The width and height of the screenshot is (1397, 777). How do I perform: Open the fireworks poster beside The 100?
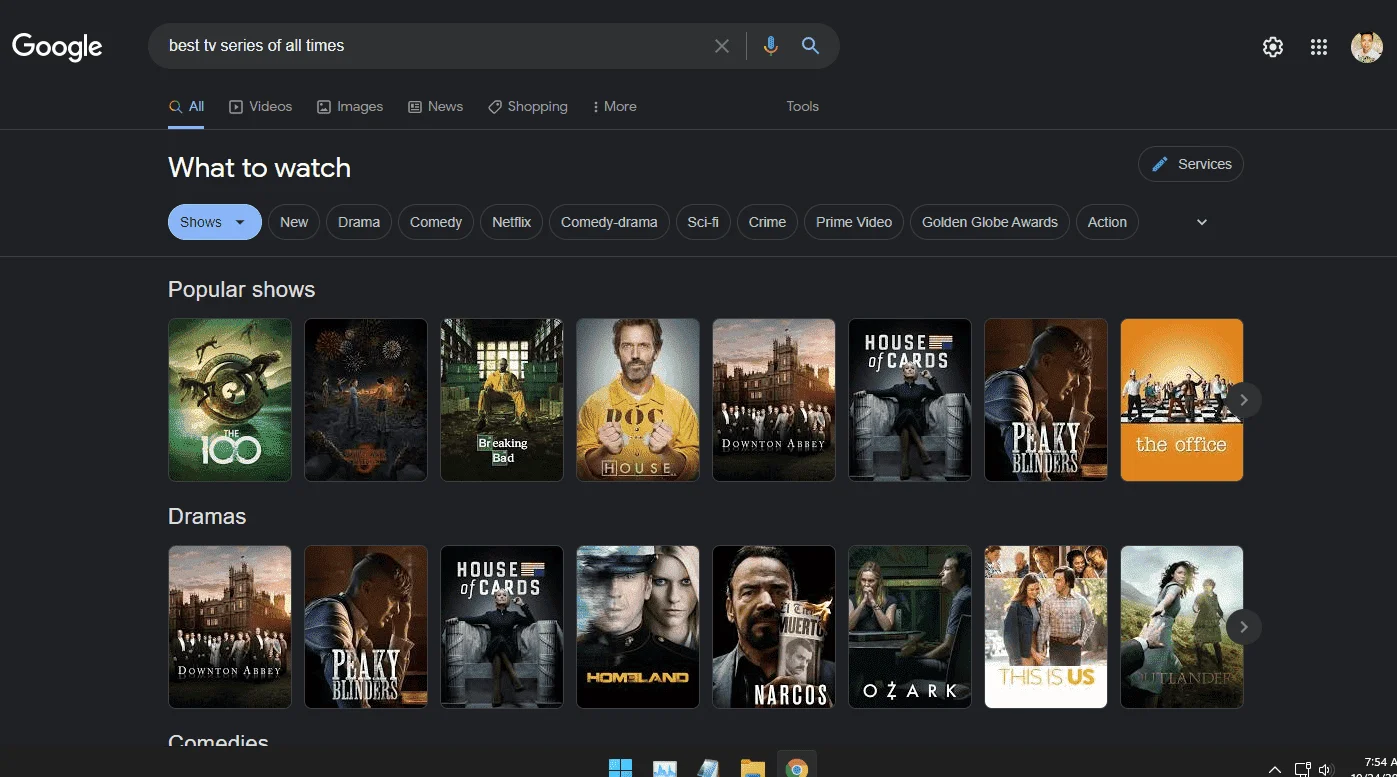[366, 400]
